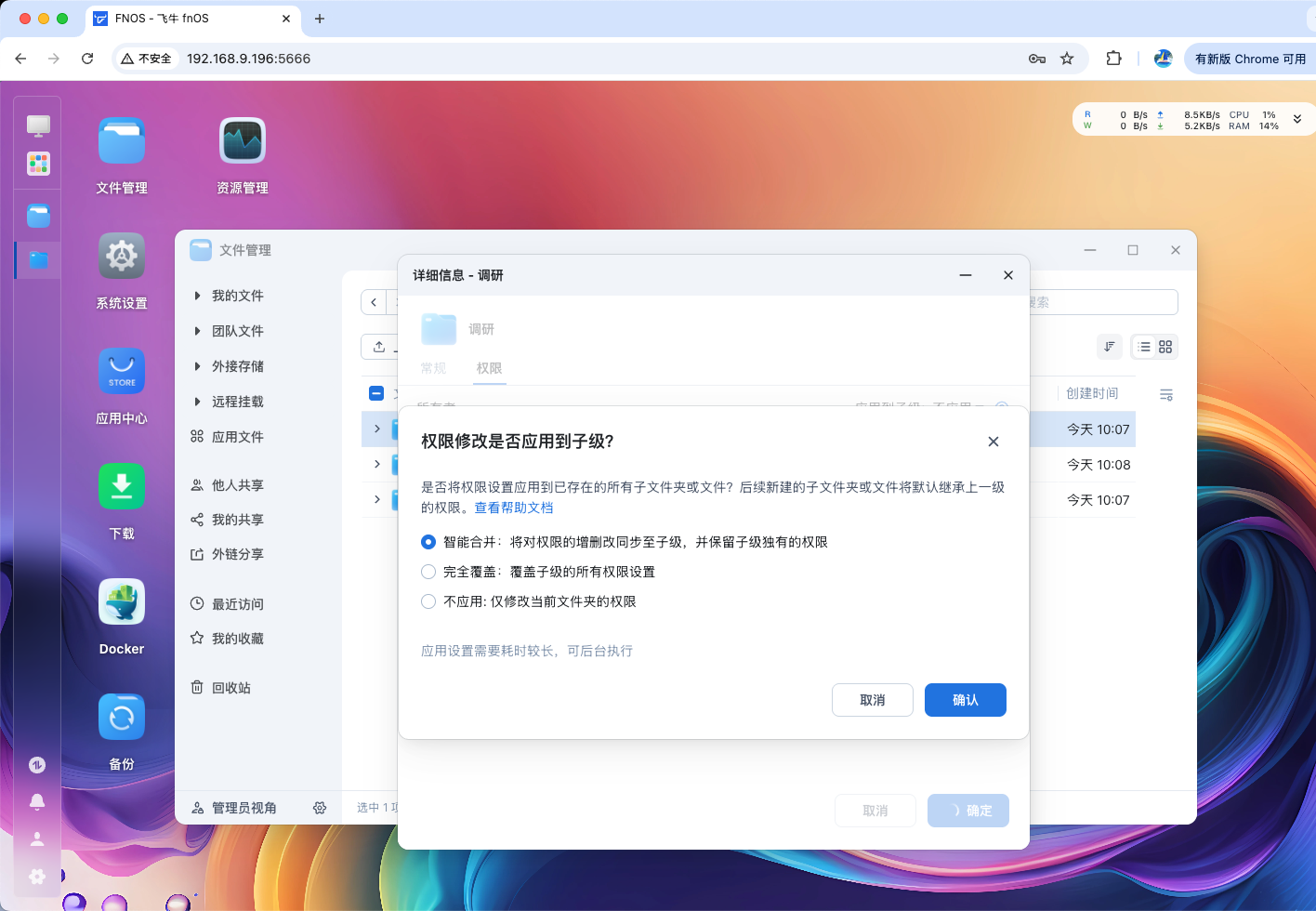Open 回收站 in the sidebar
This screenshot has height=911, width=1316.
(230, 688)
